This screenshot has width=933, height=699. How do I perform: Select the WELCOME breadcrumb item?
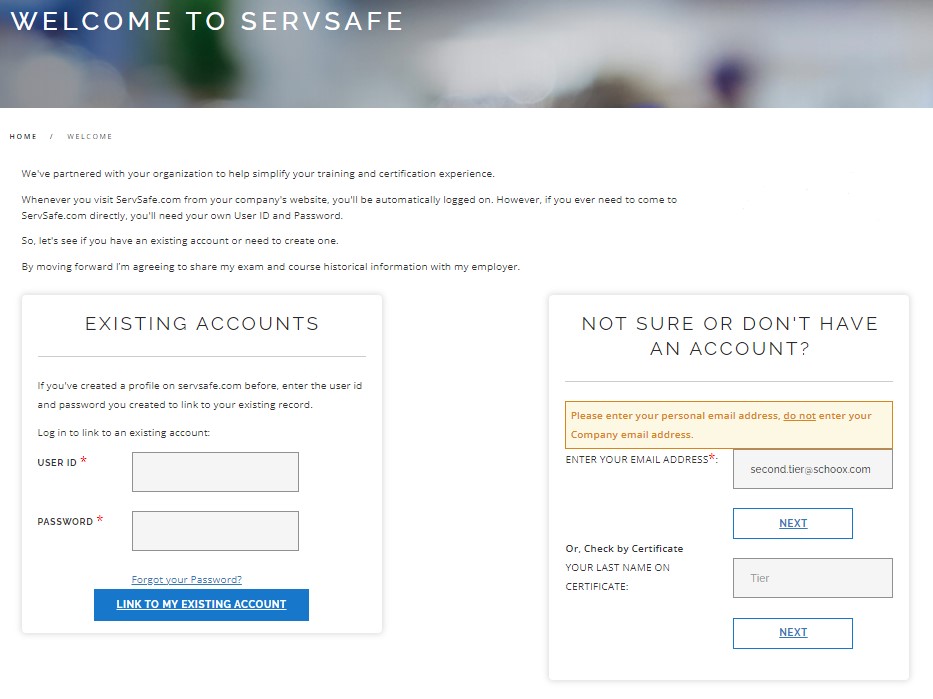point(90,136)
